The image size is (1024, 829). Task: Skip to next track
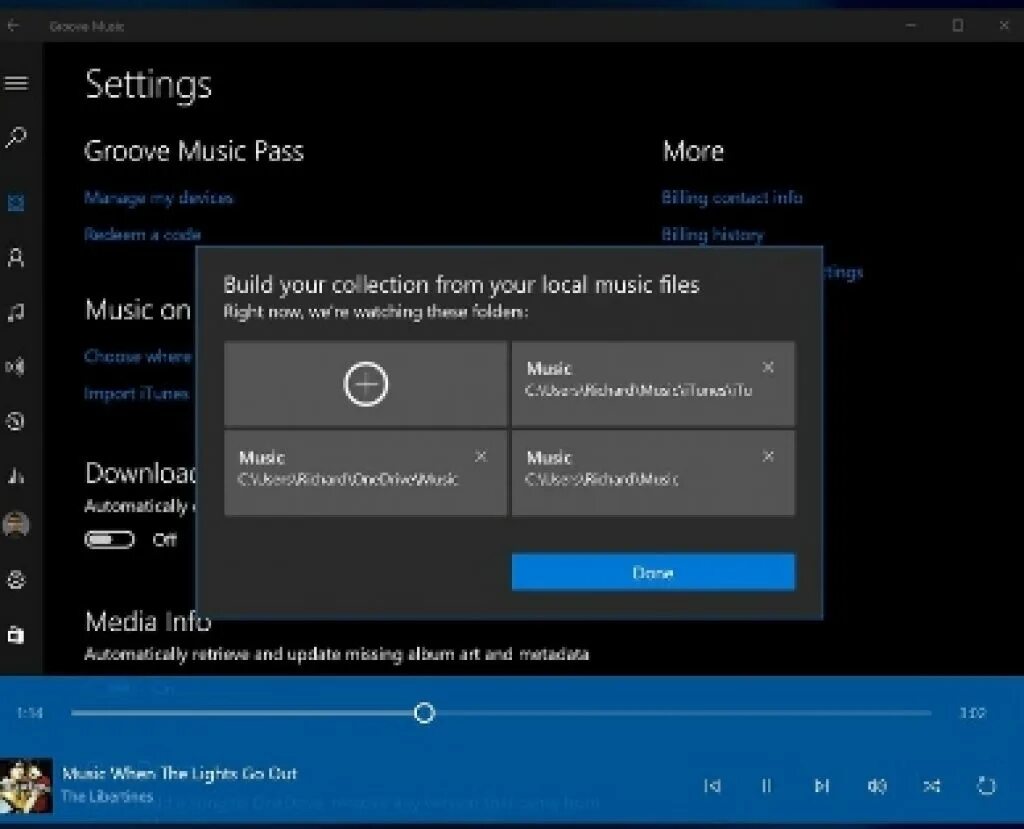[822, 785]
